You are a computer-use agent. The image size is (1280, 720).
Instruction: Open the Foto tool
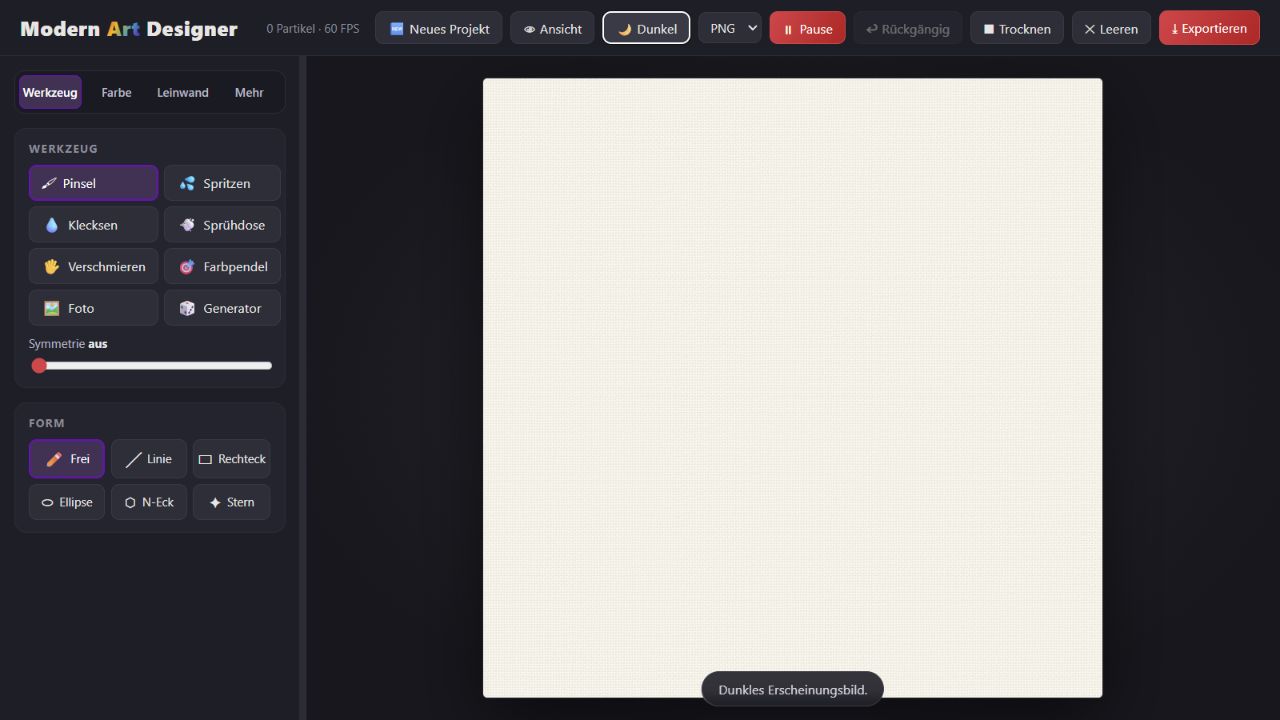(x=93, y=308)
